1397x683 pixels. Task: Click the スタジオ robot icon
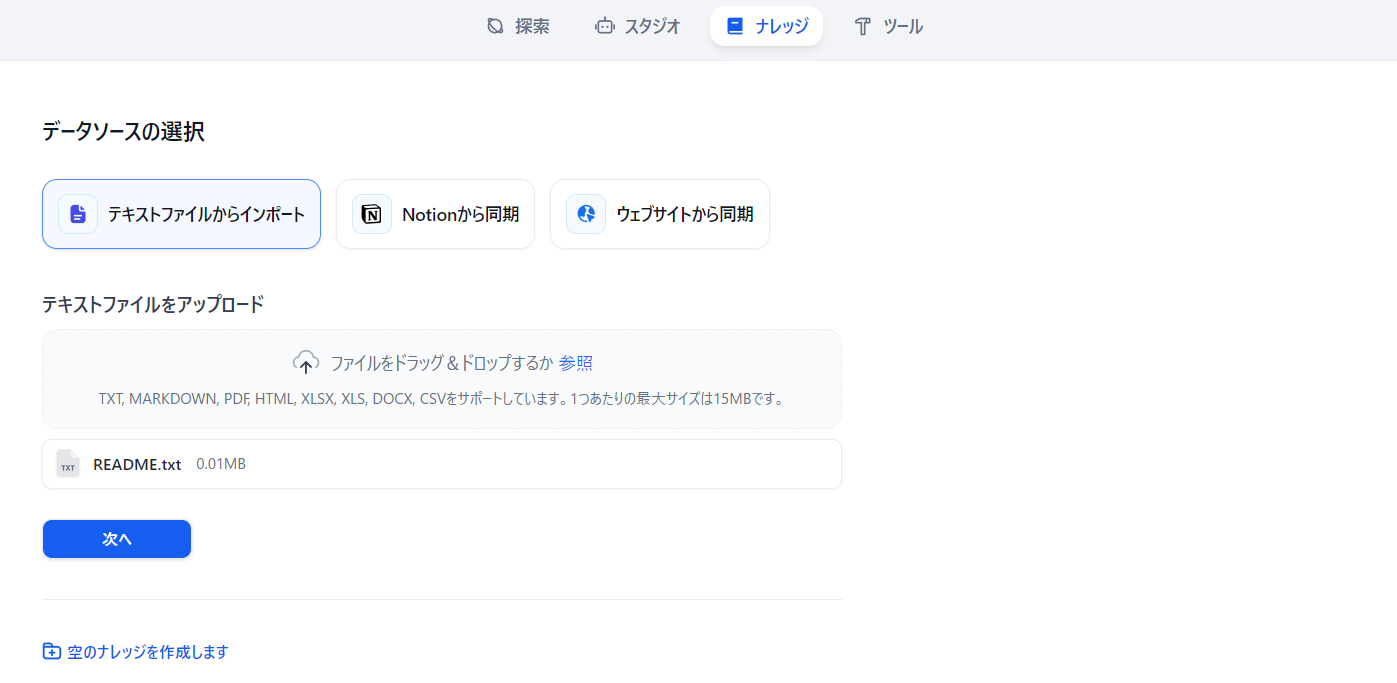coord(604,26)
